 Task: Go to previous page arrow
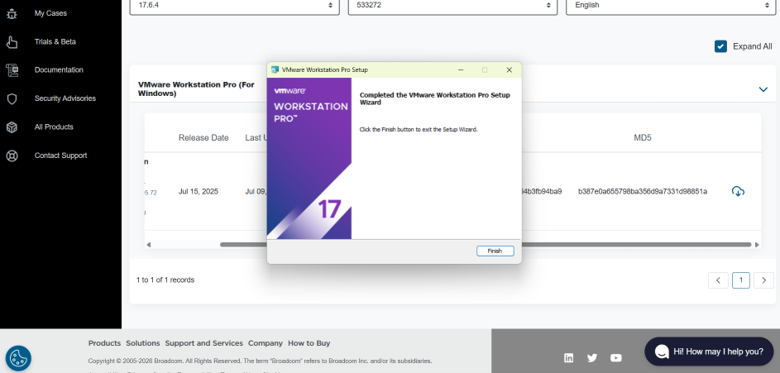click(x=718, y=280)
